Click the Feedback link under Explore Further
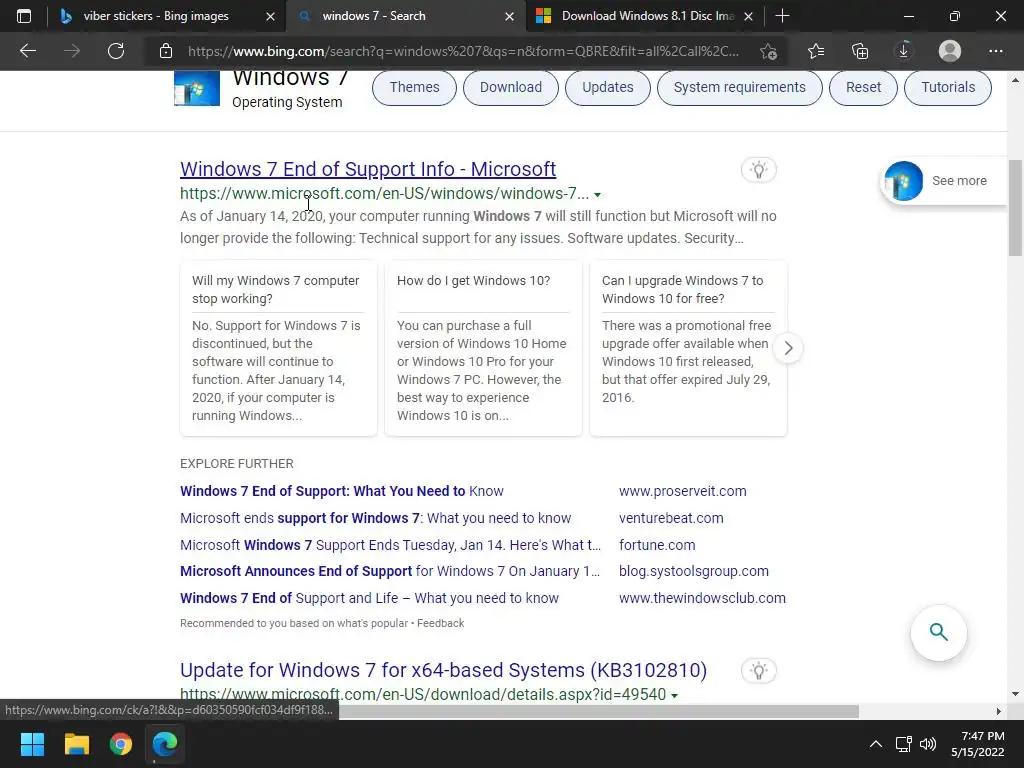This screenshot has width=1024, height=768. 440,623
